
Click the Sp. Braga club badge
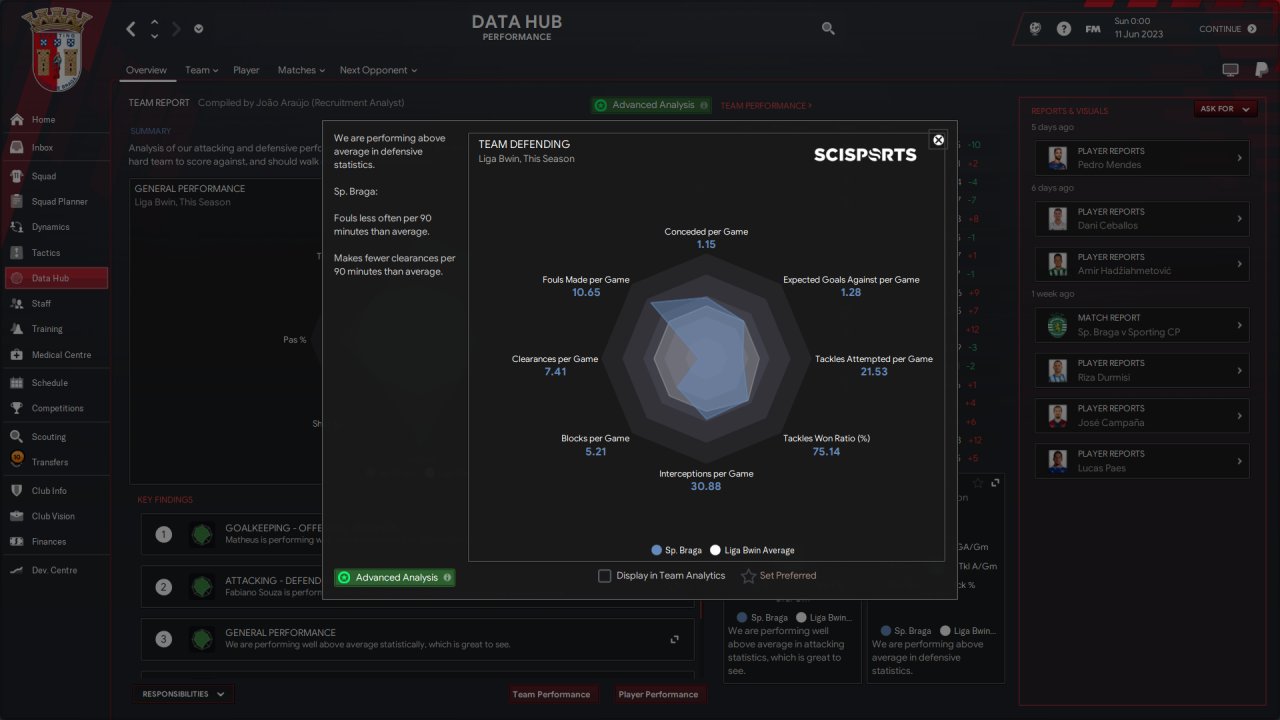click(56, 48)
